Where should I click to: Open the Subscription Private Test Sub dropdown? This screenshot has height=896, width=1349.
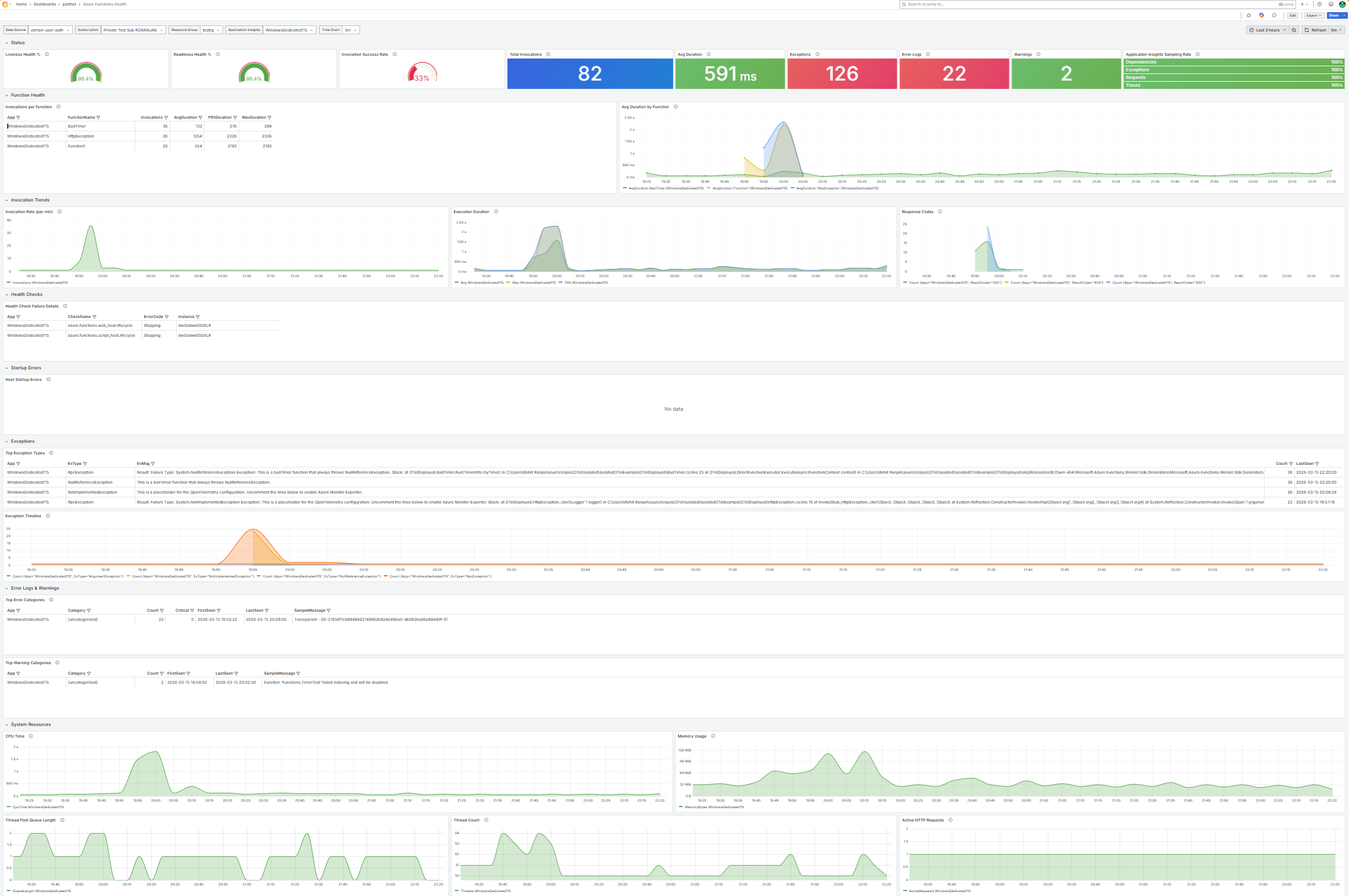click(x=133, y=30)
